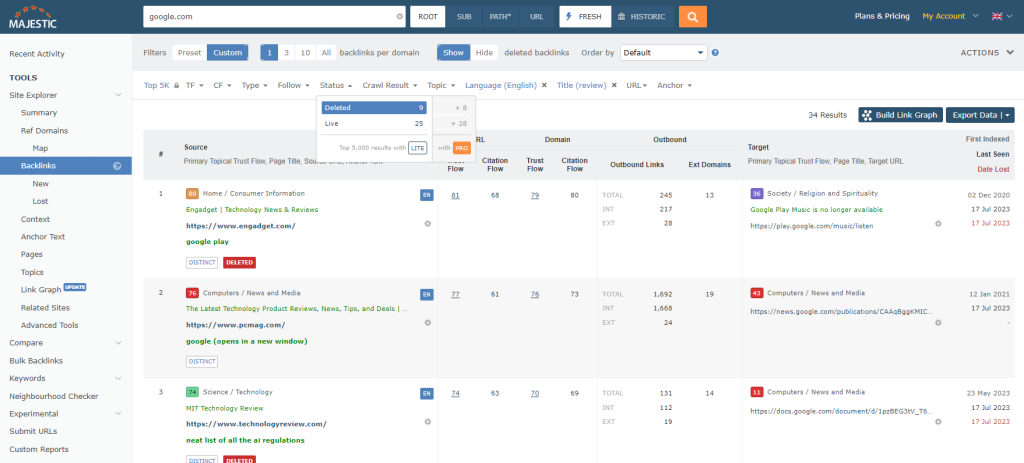This screenshot has width=1024, height=463.
Task: Open gear options for pcmag.com source
Action: point(428,323)
